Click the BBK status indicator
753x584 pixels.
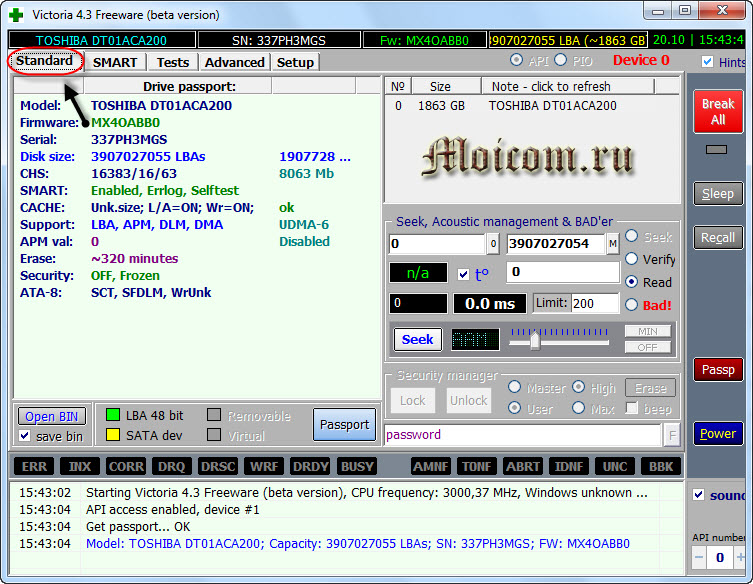[662, 466]
